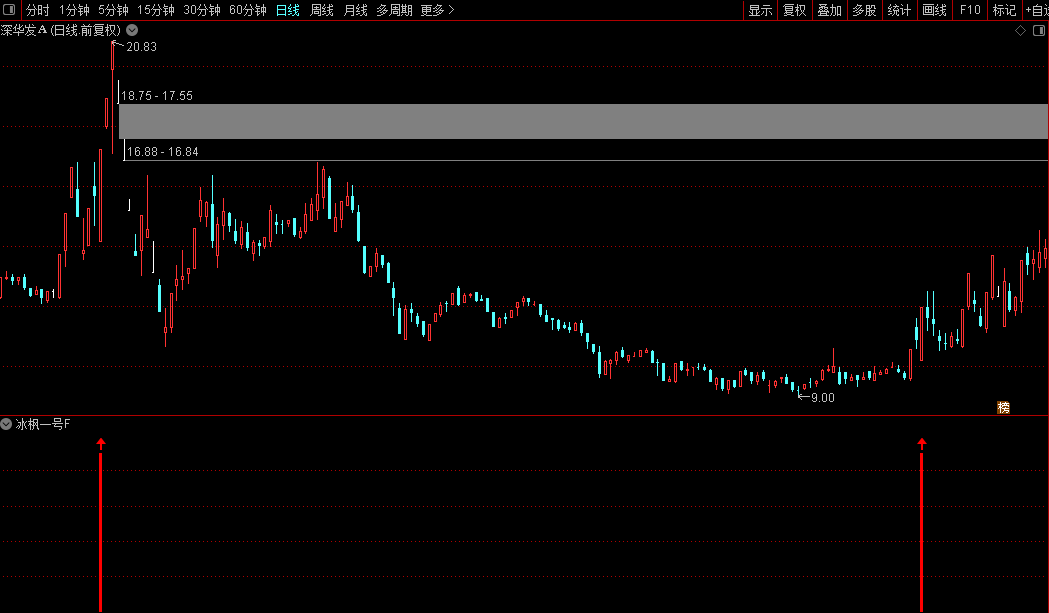Open the 统计 statistics button
This screenshot has width=1049, height=613.
[899, 10]
